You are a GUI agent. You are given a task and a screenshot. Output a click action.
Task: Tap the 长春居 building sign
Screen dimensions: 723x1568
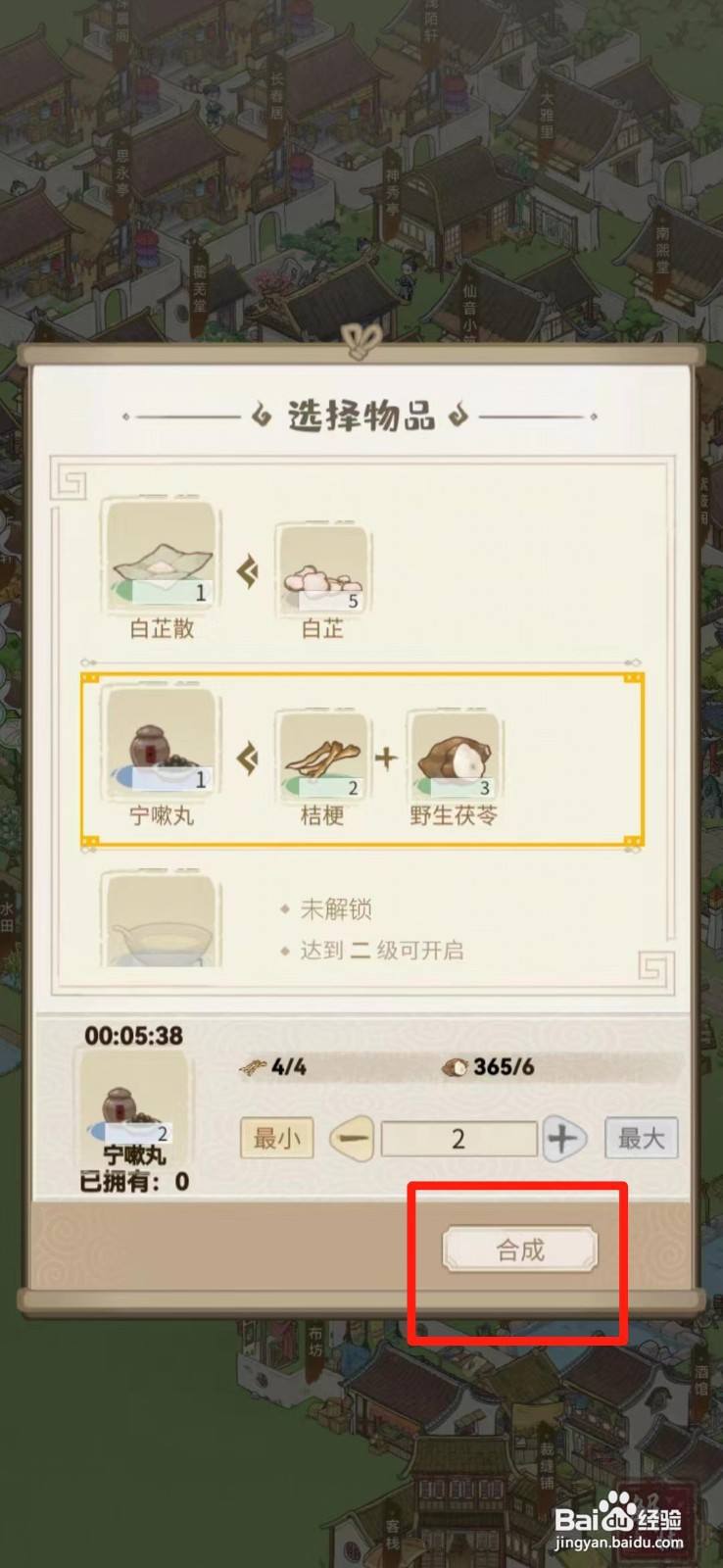[277, 87]
